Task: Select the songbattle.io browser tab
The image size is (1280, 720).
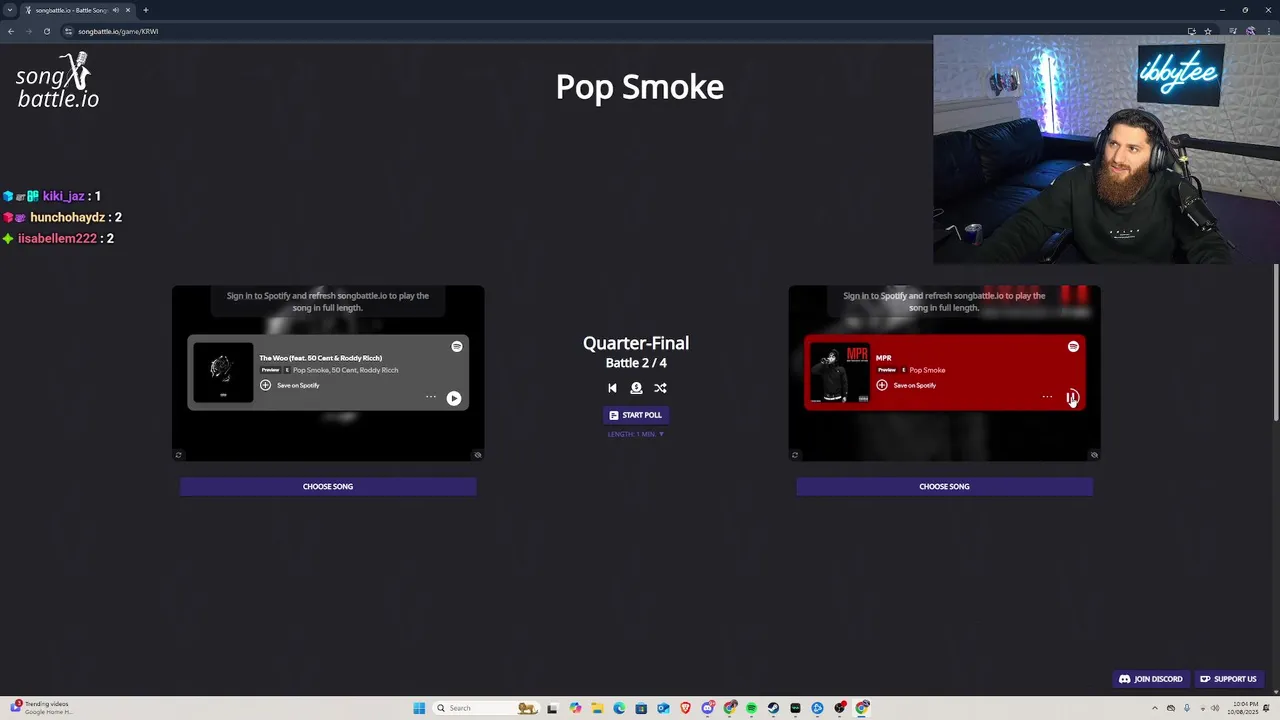Action: tap(78, 10)
